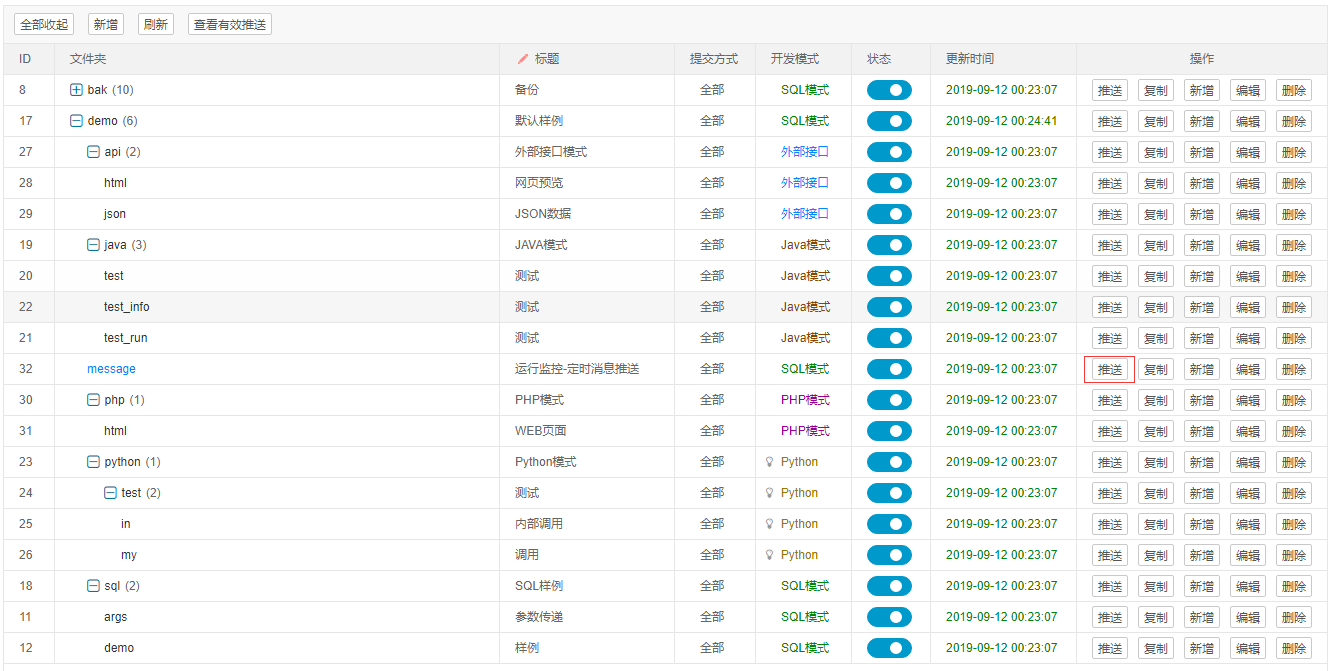Add new under the demo folder row
This screenshot has width=1329, height=671.
[1202, 121]
